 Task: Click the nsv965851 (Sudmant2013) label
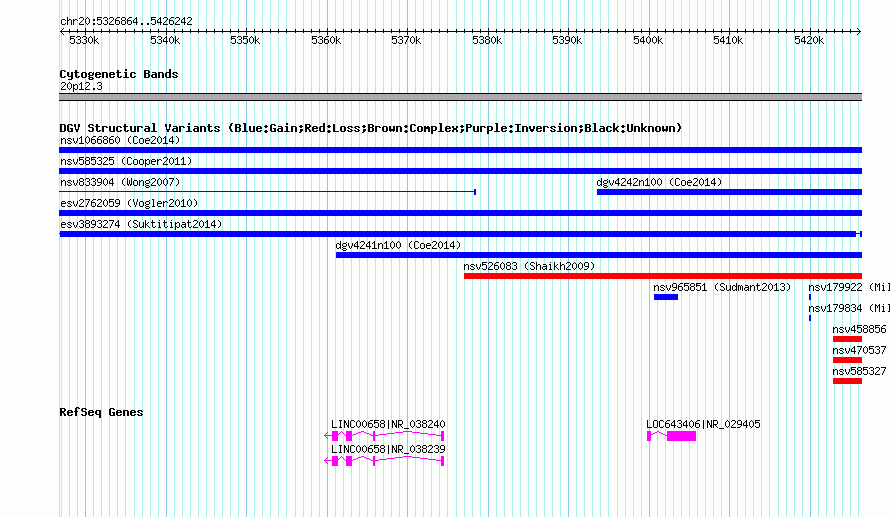point(722,287)
